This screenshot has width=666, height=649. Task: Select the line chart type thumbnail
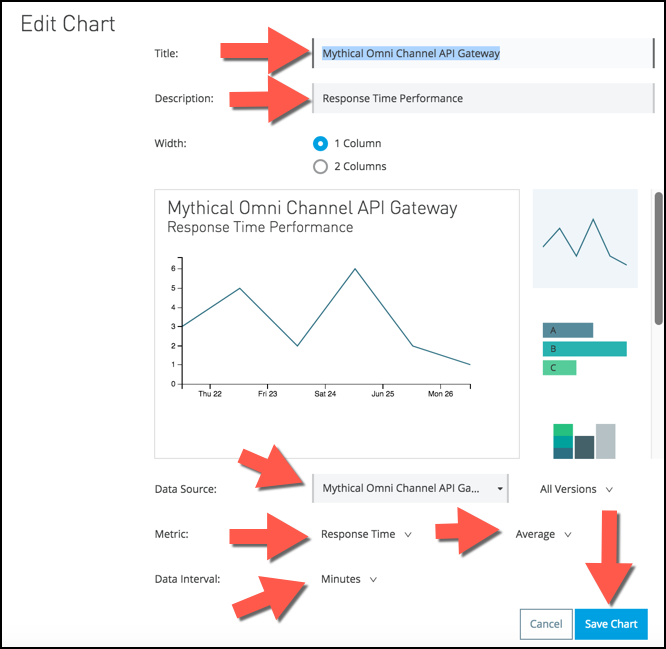(585, 239)
